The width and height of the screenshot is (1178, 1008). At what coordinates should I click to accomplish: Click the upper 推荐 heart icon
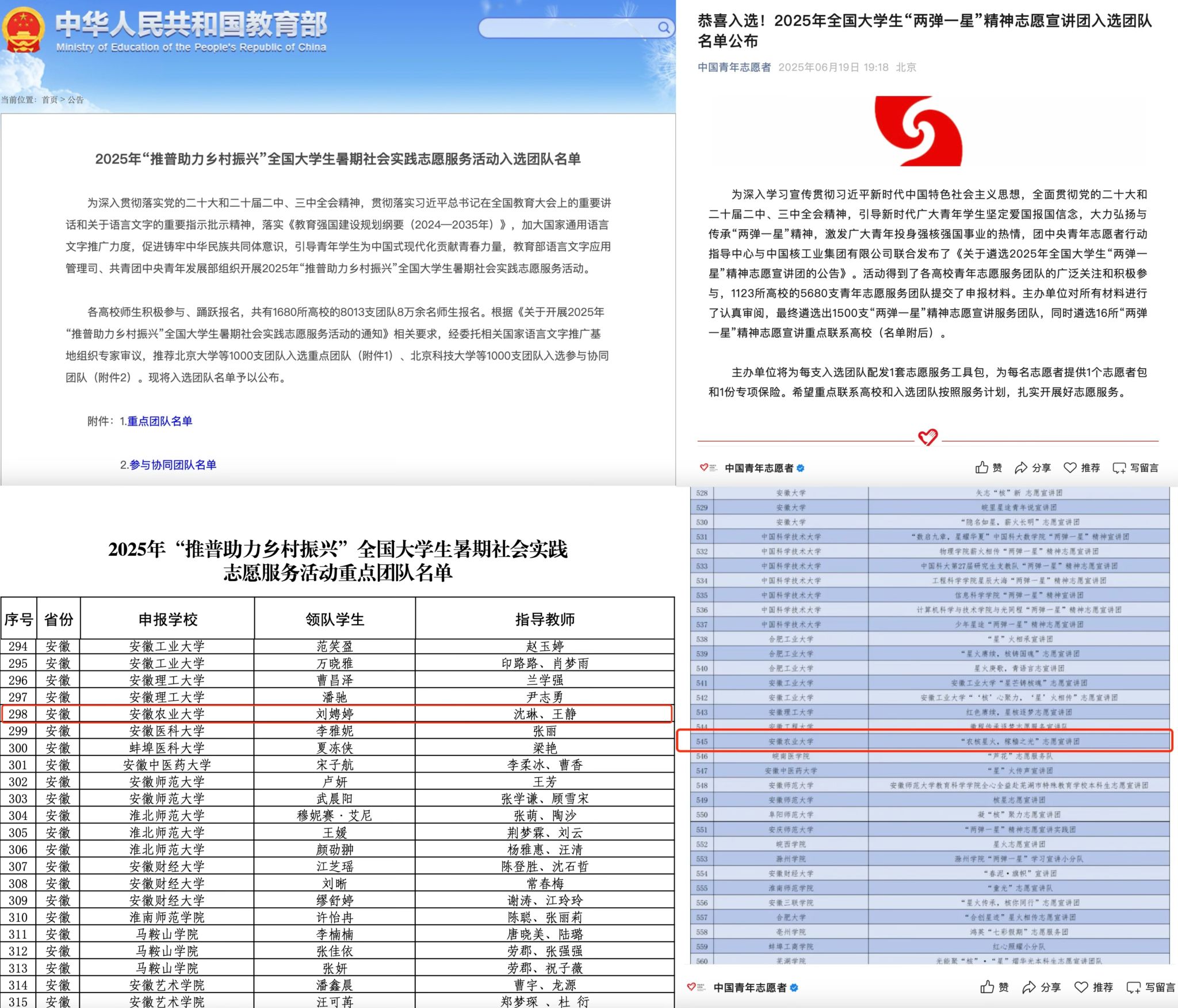click(x=1070, y=468)
